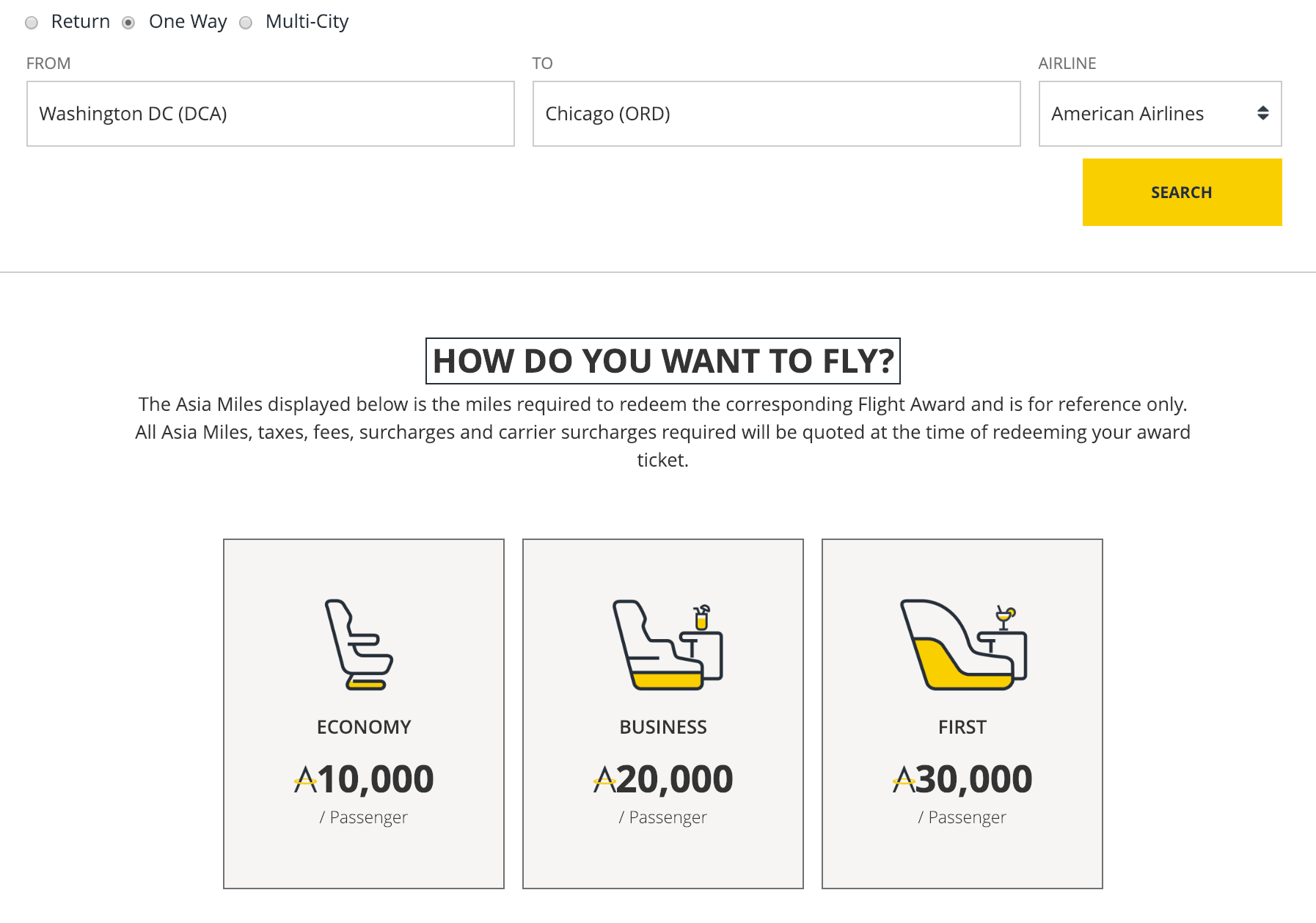
Task: Click the "How do you want to fly?" heading
Action: pos(662,361)
